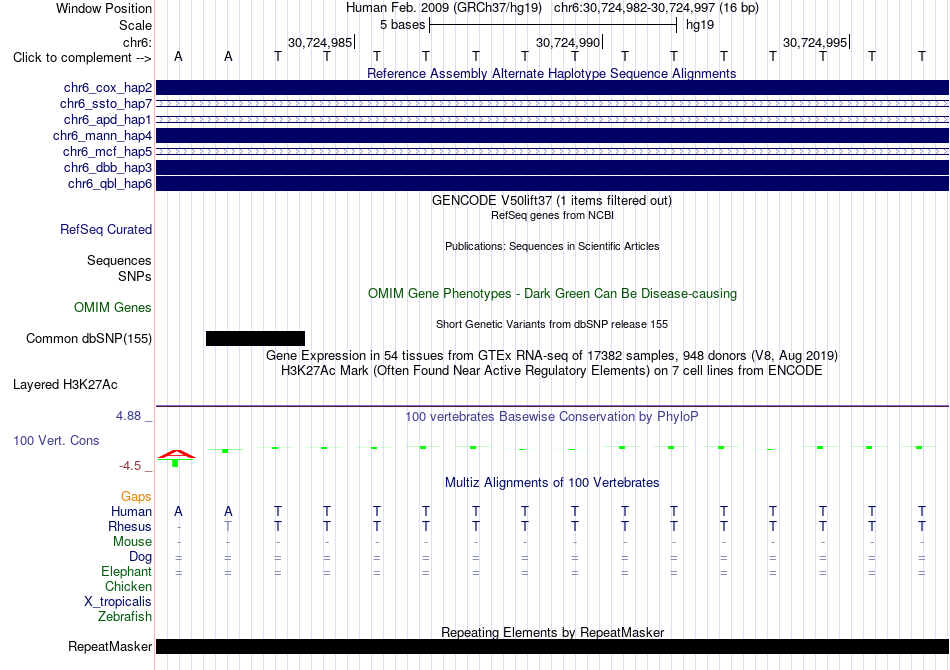This screenshot has height=670, width=950.
Task: Click the first A base in the sequence row
Action: [178, 56]
